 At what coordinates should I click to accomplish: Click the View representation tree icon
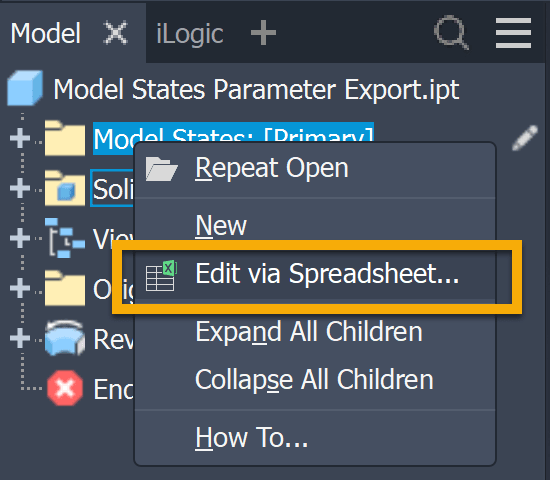point(65,238)
